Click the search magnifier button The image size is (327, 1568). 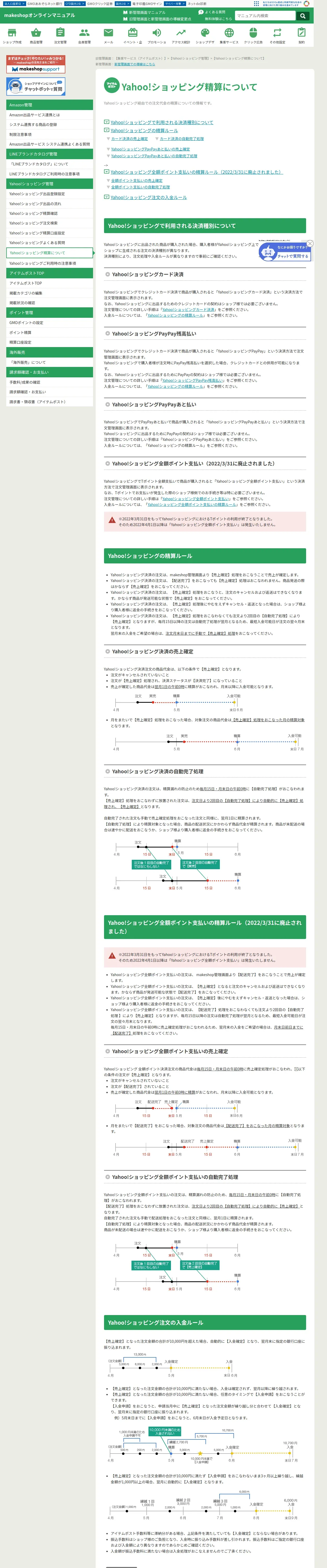coord(303,16)
